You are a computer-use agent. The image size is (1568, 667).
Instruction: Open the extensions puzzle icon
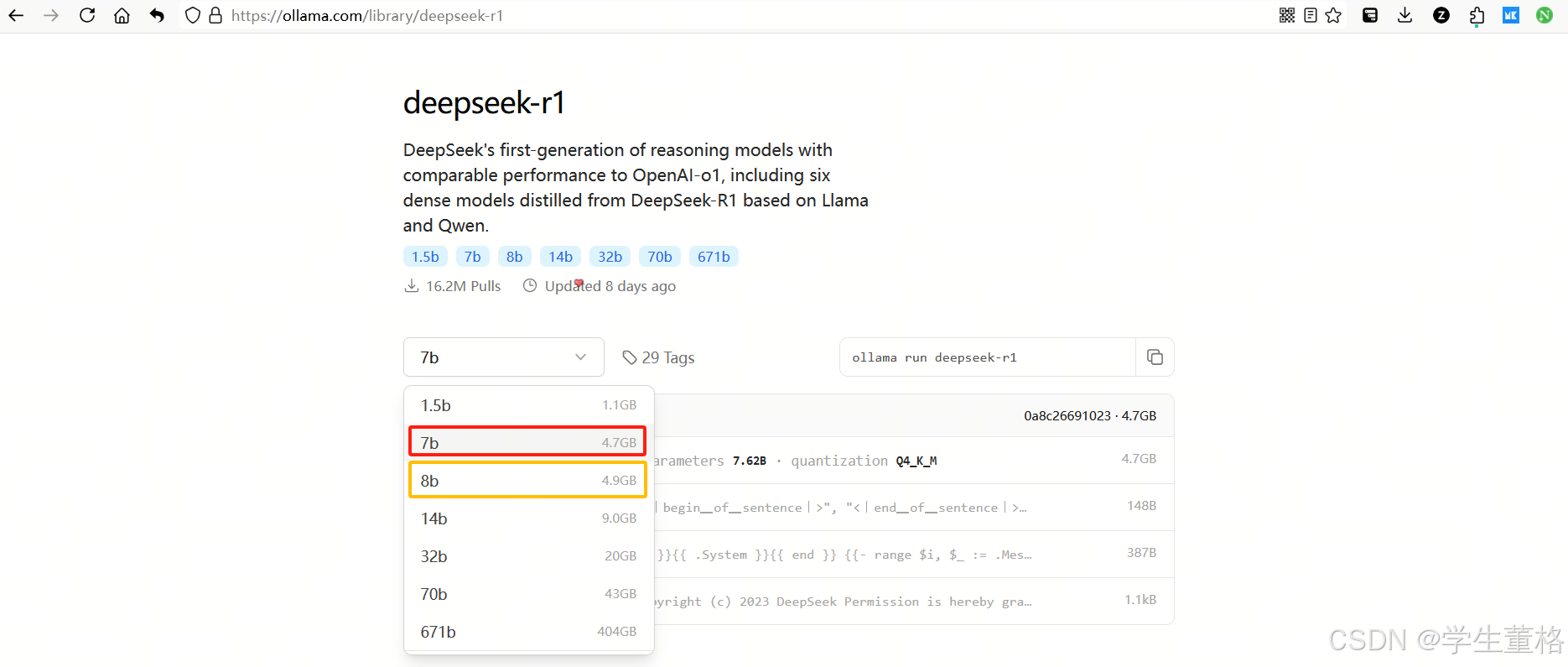coord(1477,15)
